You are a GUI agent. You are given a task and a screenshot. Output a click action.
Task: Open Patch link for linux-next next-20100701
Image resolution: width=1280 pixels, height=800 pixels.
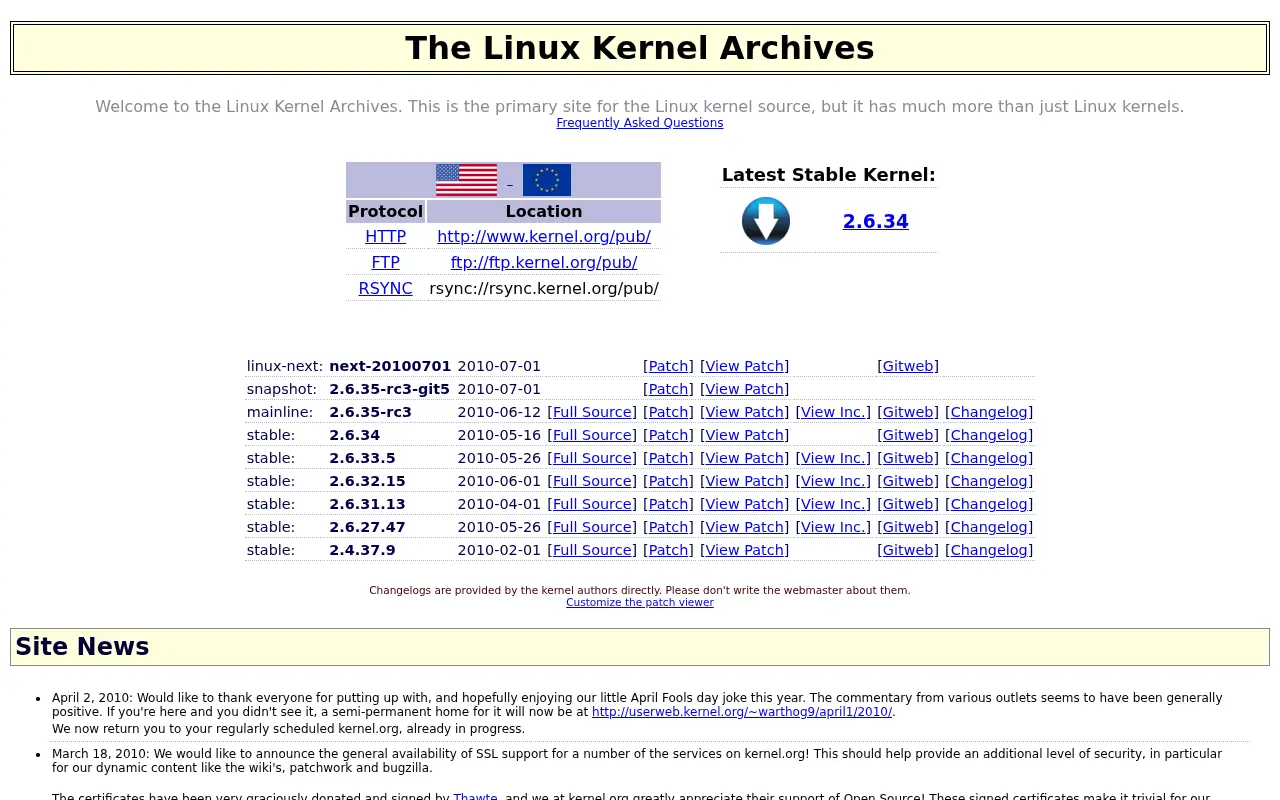pos(669,366)
